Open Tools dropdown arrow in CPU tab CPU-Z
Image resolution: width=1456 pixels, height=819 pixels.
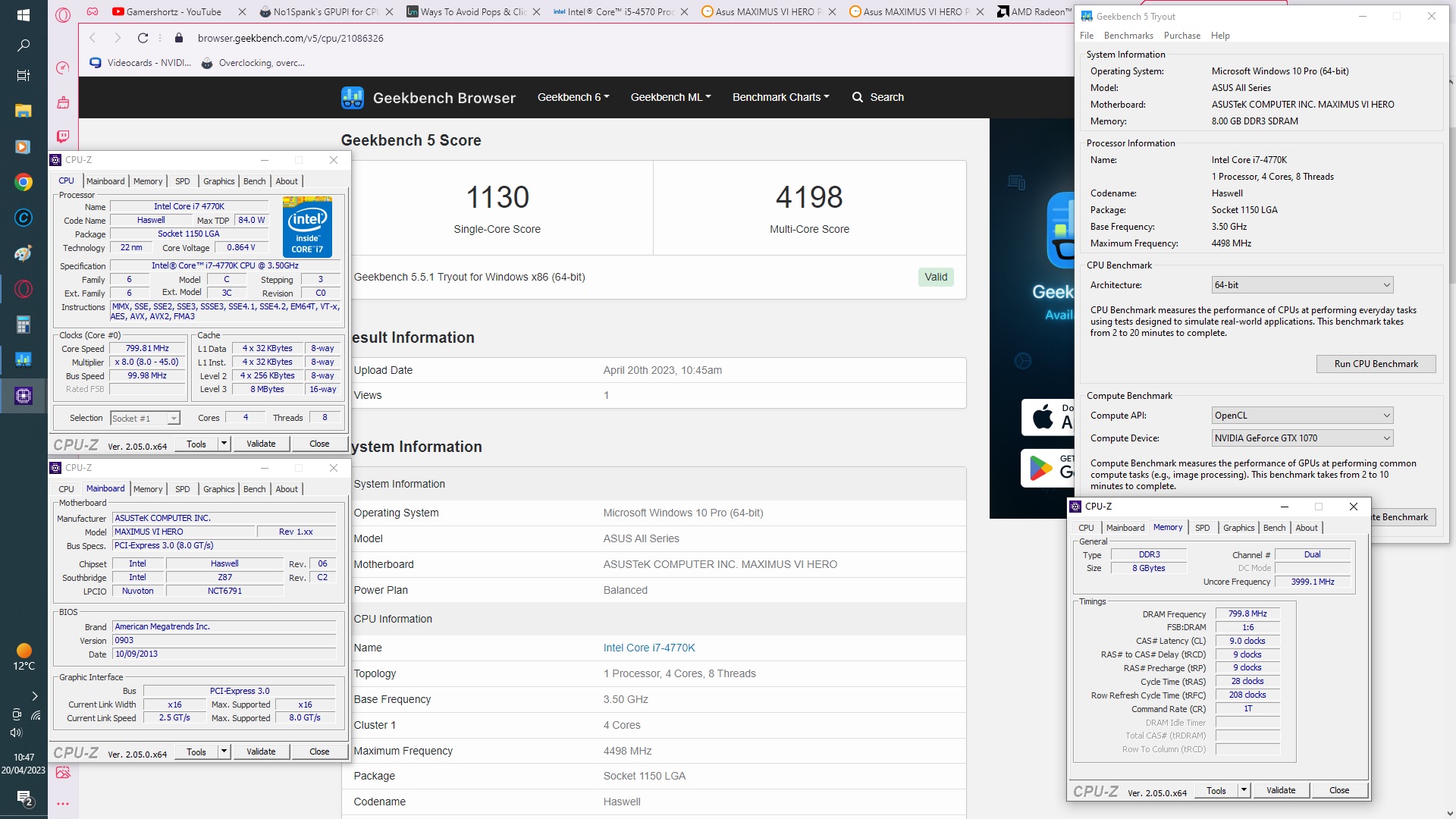click(224, 444)
